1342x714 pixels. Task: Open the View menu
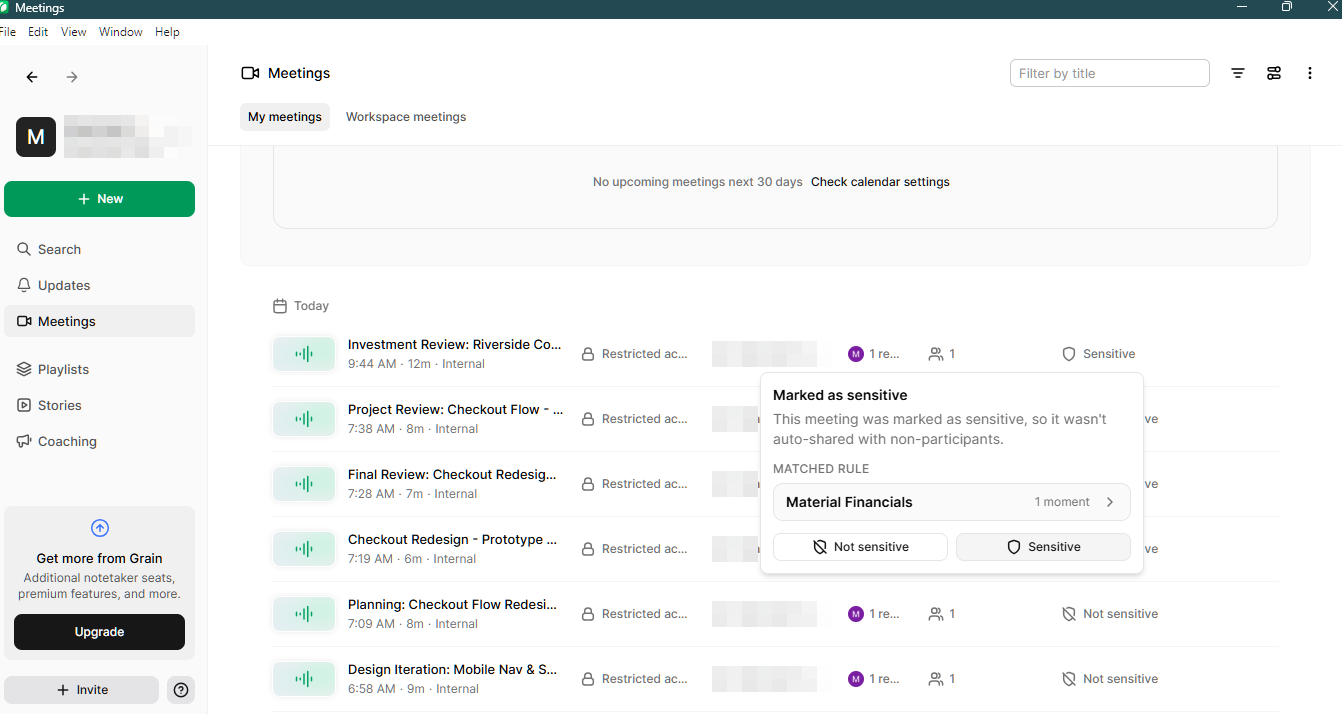tap(74, 32)
